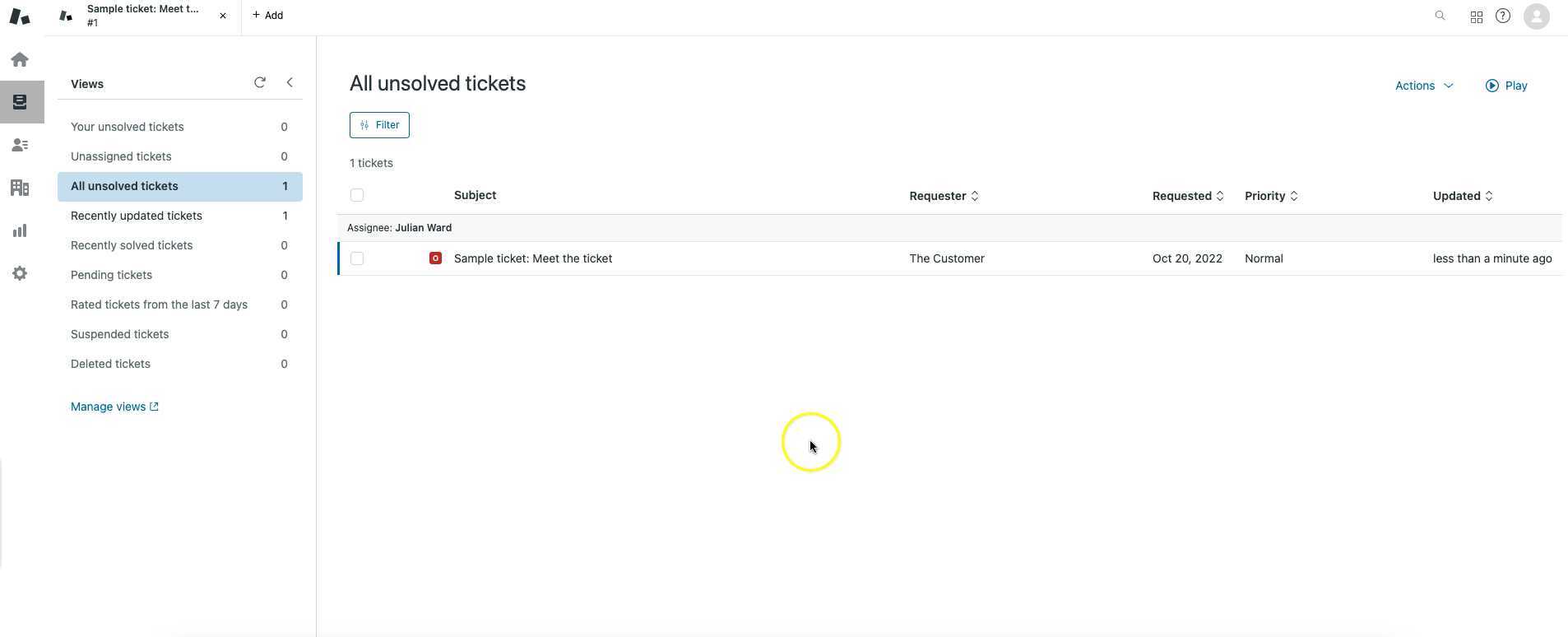Image resolution: width=1568 pixels, height=637 pixels.
Task: Refresh the Views list
Action: tap(260, 82)
